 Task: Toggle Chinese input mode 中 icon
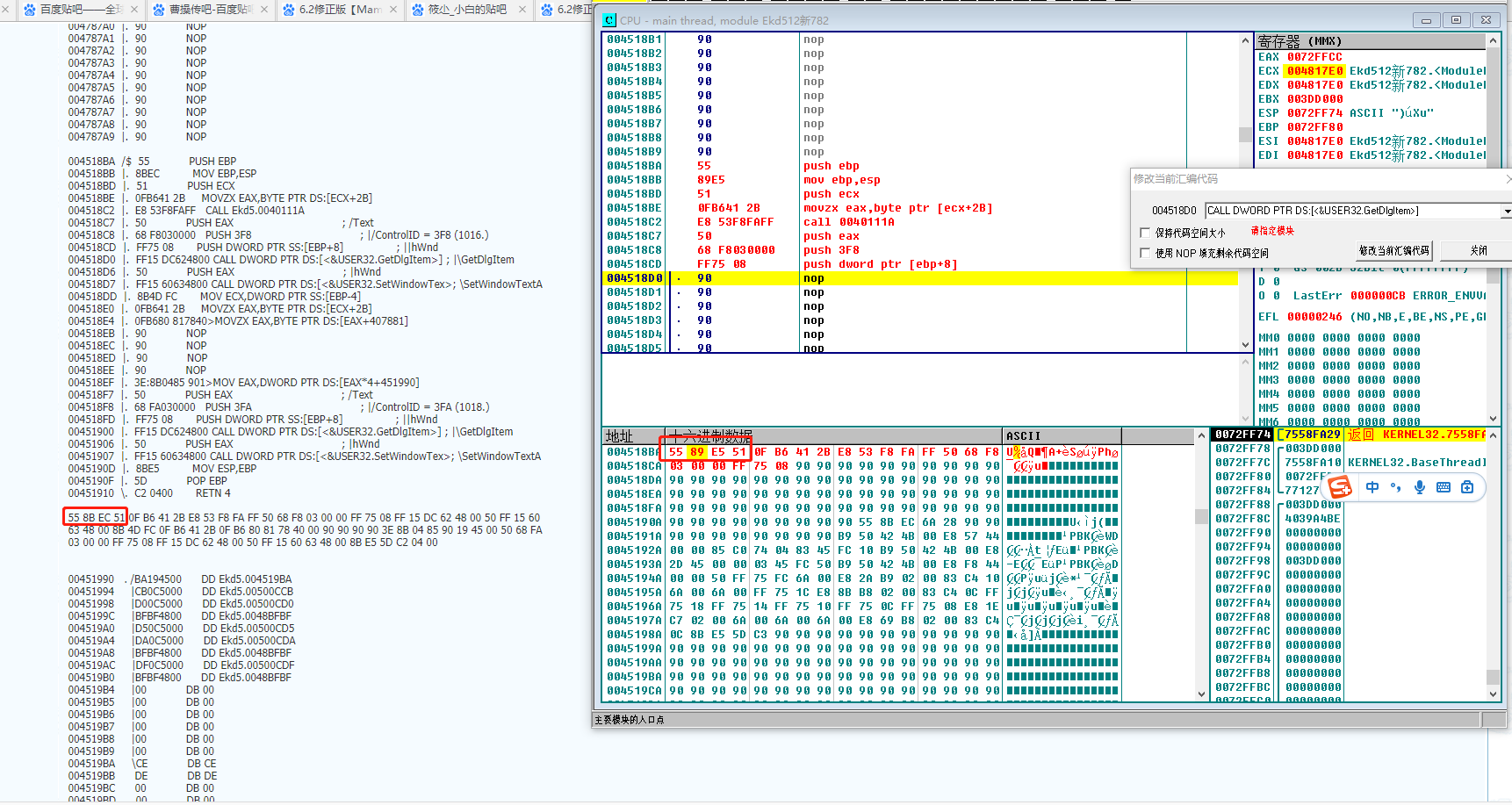point(1372,487)
